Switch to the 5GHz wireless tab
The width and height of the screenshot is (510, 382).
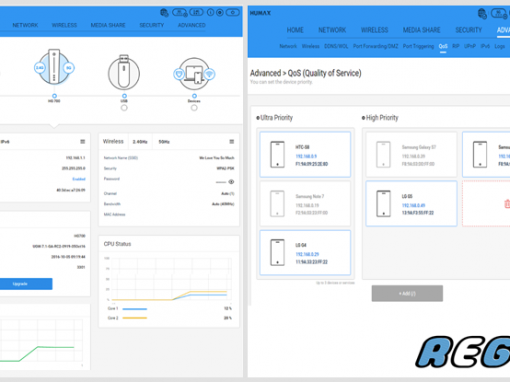(164, 142)
